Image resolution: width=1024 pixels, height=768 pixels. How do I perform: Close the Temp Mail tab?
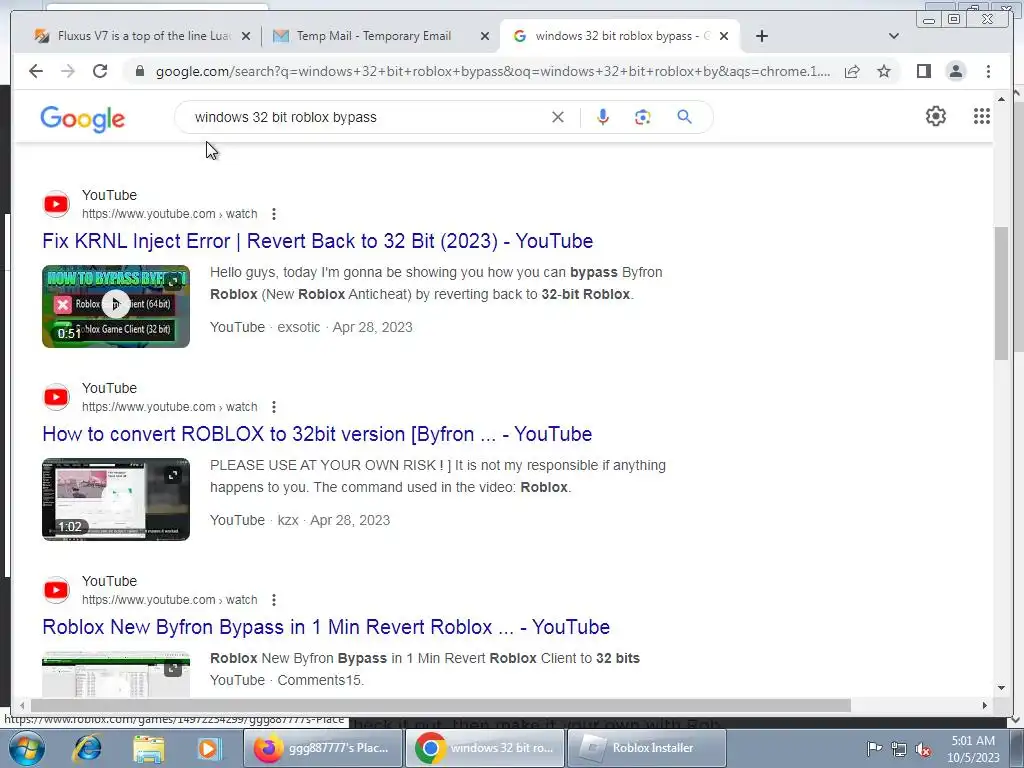point(485,36)
